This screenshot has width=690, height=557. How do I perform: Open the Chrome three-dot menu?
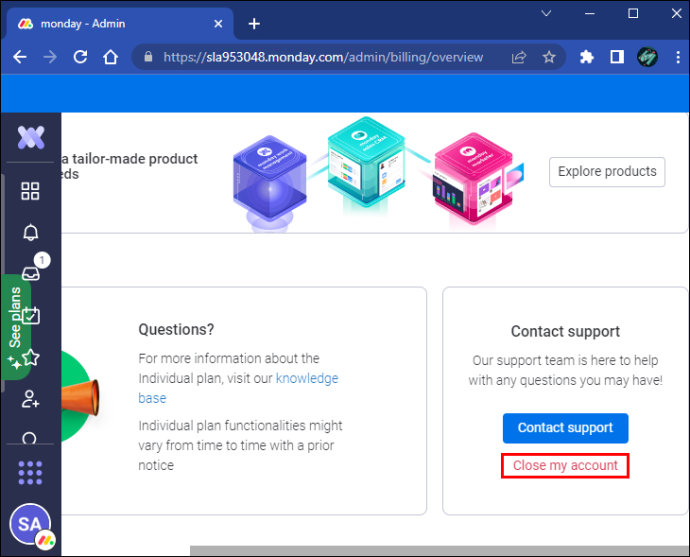(678, 57)
